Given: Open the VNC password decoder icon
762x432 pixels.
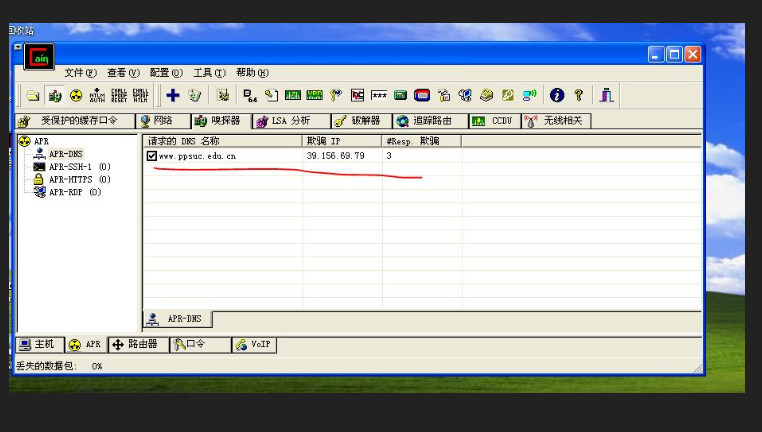Looking at the screenshot, I should click(357, 95).
